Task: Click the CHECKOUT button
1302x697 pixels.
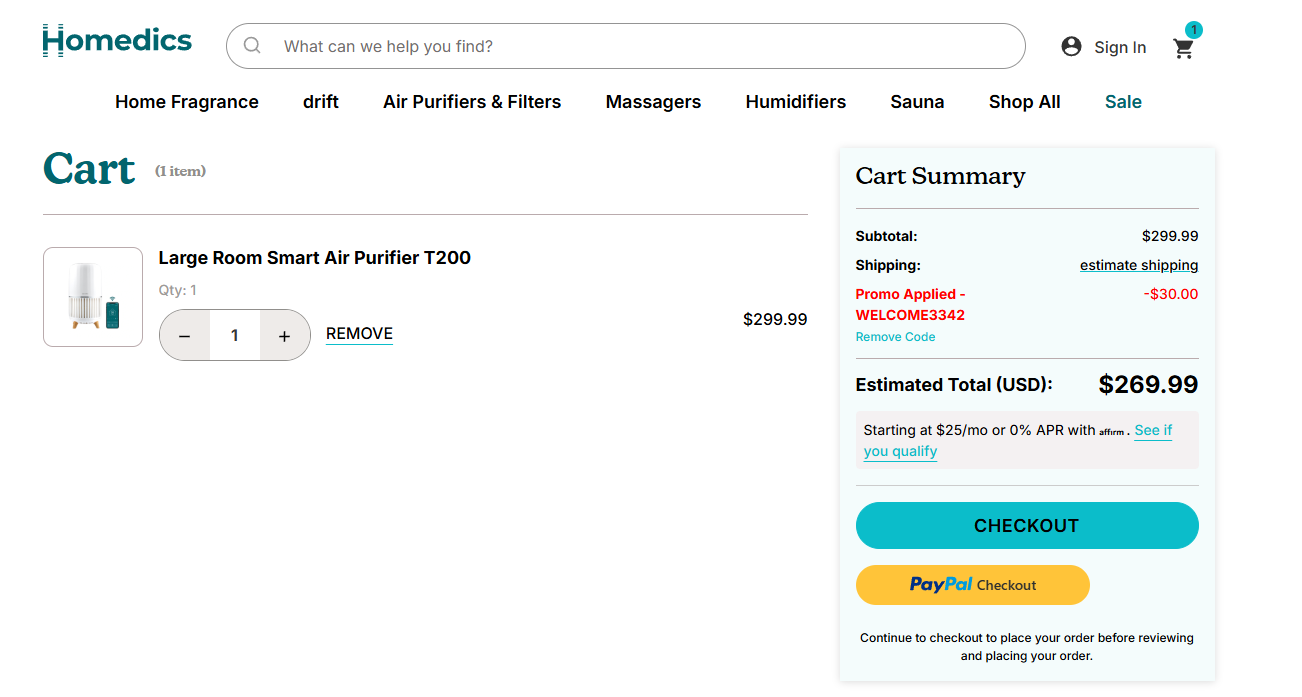Action: pos(1027,526)
